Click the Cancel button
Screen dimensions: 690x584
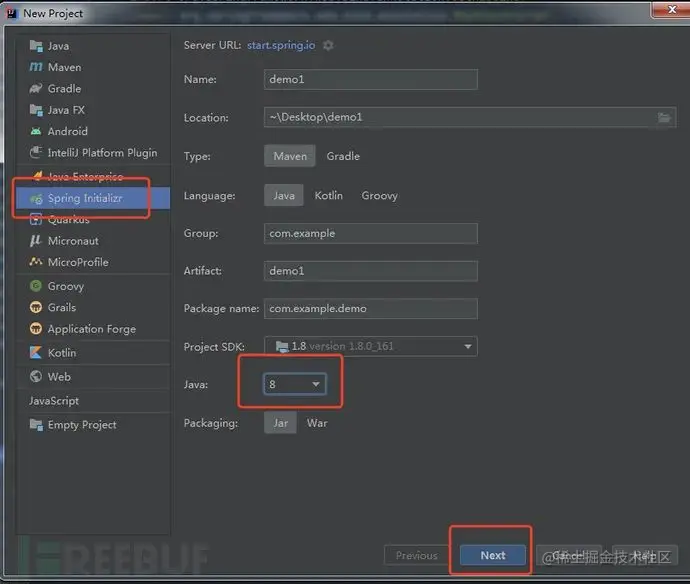tap(569, 555)
